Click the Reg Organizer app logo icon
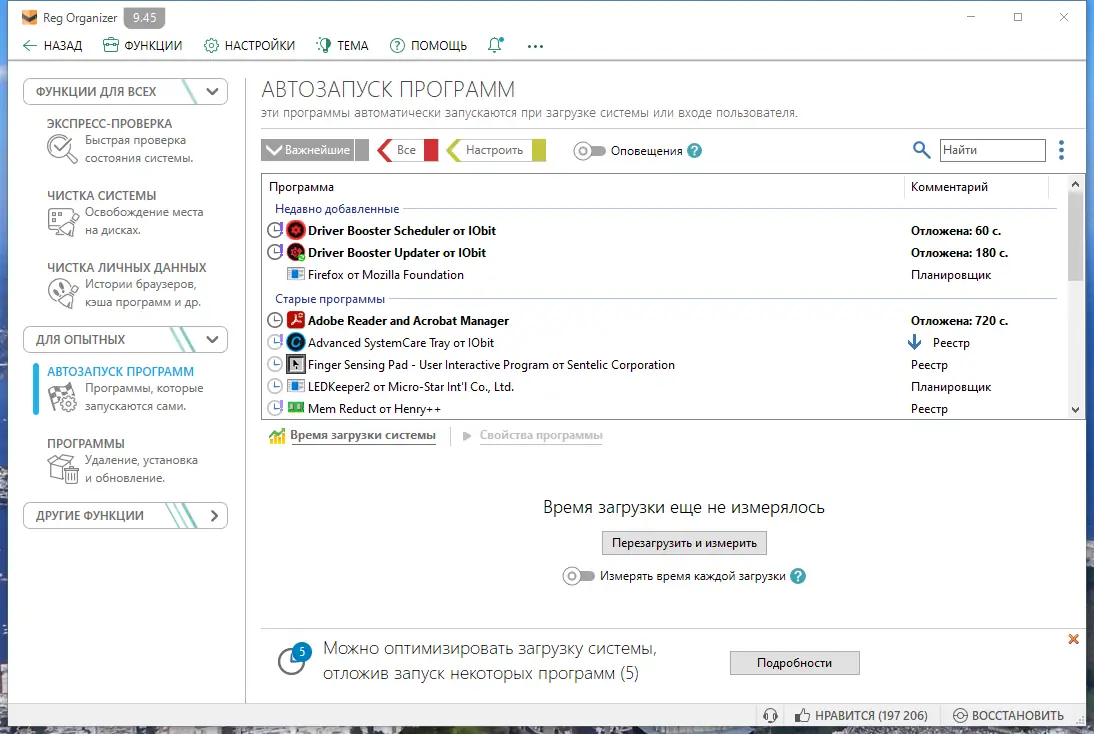1094x734 pixels. 29,17
